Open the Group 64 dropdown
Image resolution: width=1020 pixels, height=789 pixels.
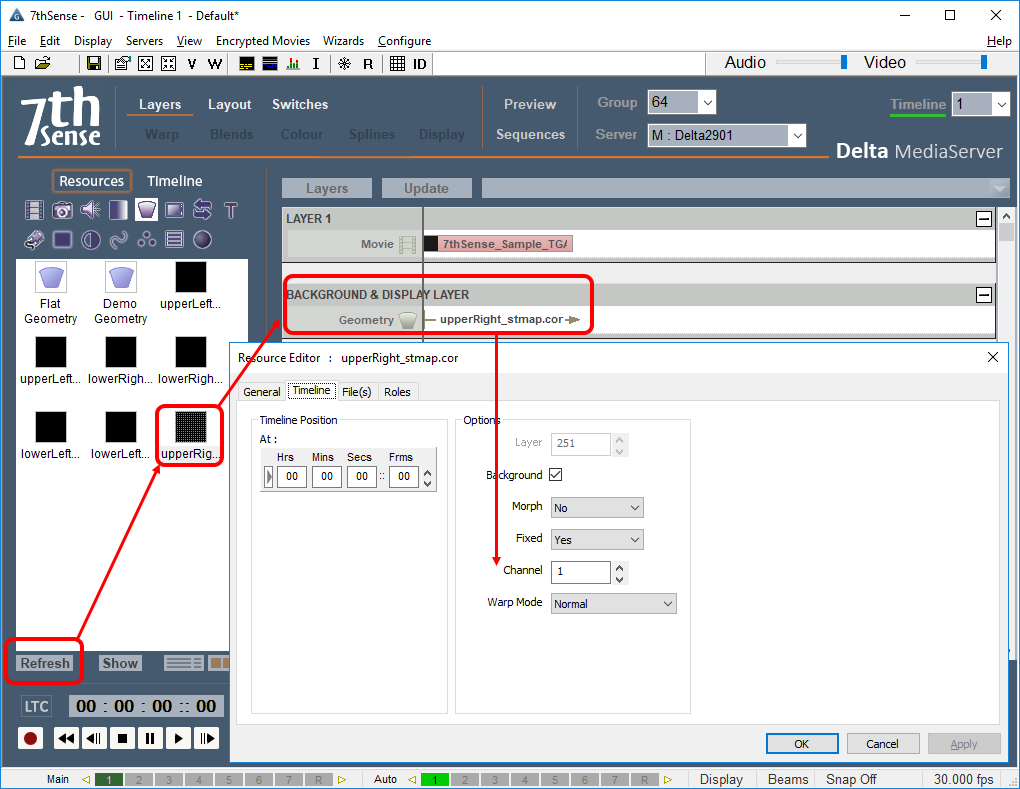708,103
